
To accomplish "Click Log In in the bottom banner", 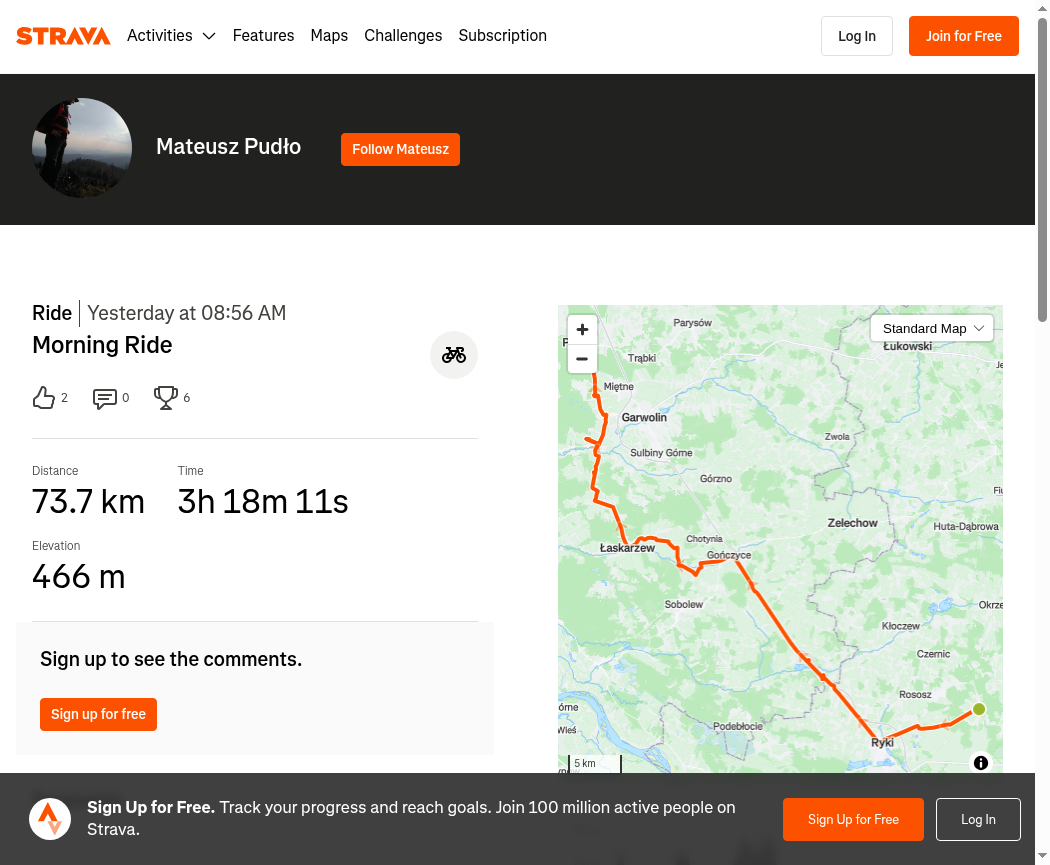I will [x=978, y=819].
